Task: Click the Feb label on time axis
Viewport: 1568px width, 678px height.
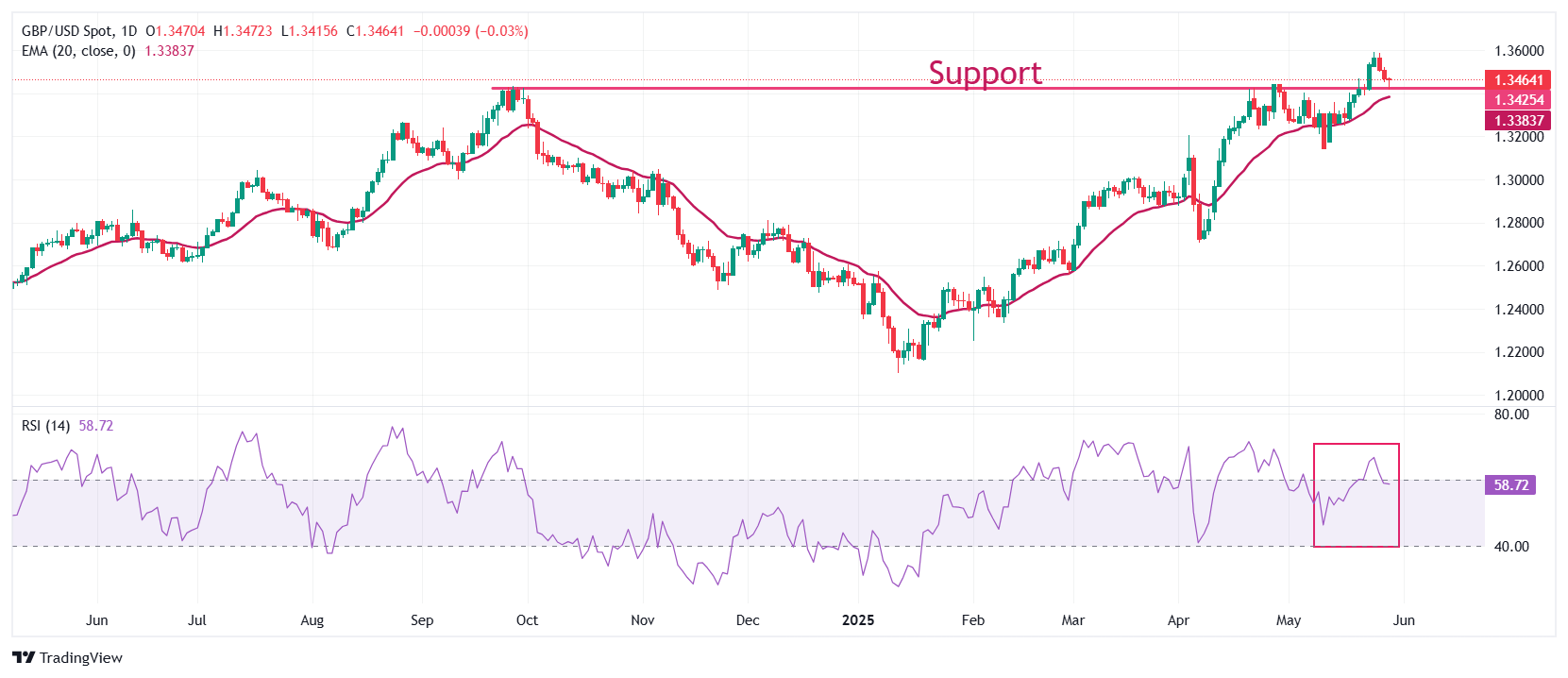Action: [x=972, y=620]
